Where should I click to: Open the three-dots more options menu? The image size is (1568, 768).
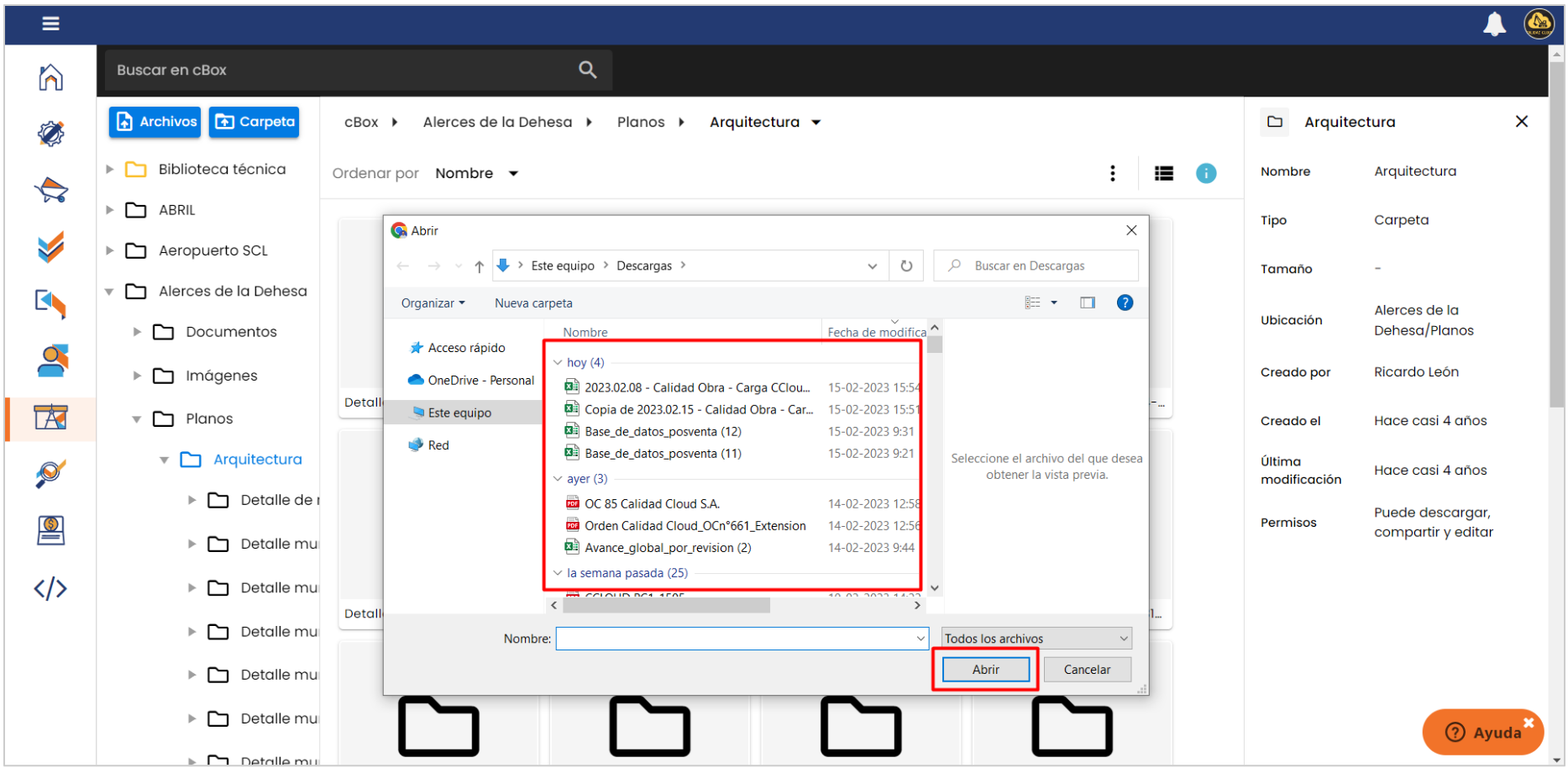coord(1113,173)
